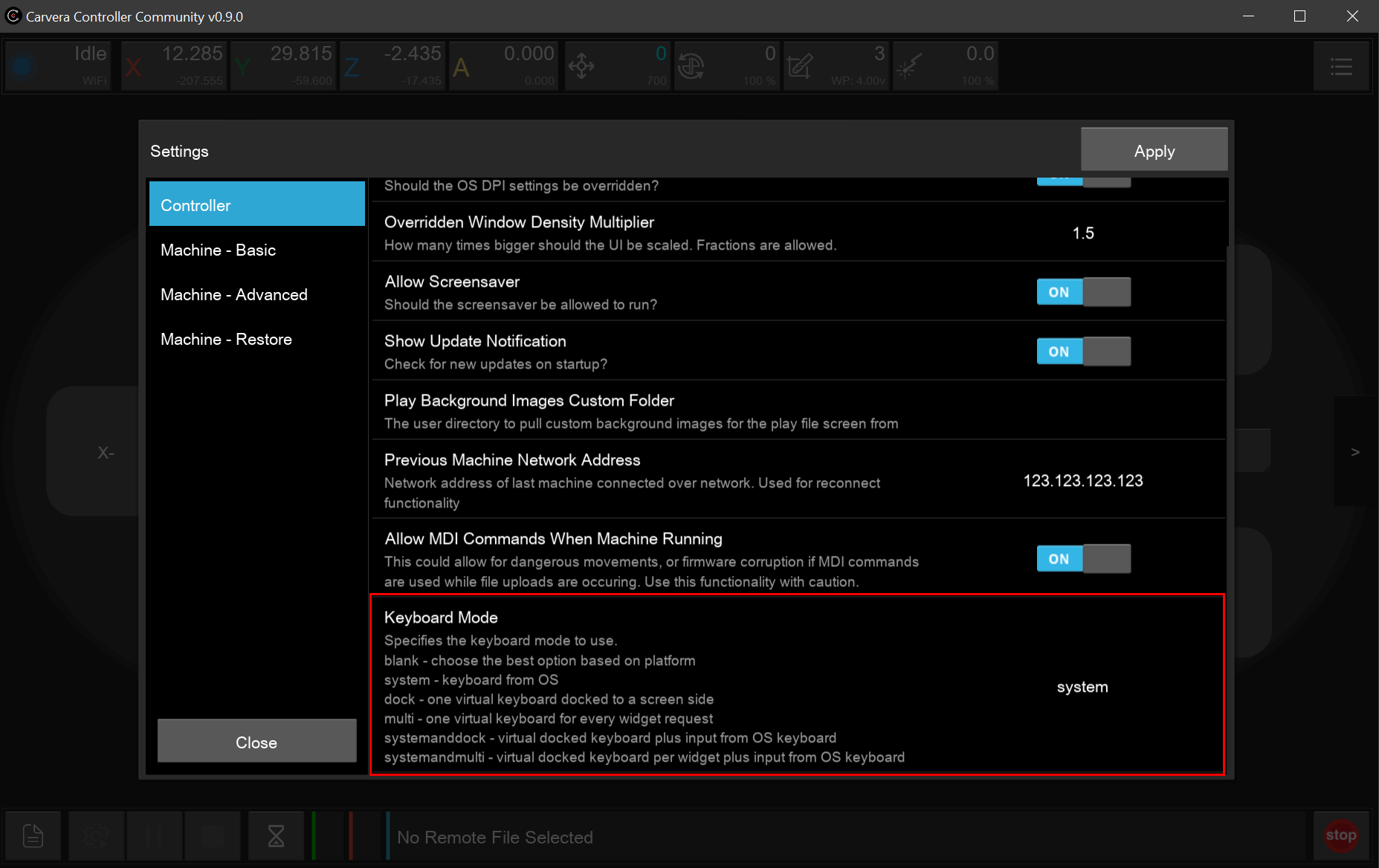The width and height of the screenshot is (1379, 868).
Task: Edit the Previous Machine Network Address value
Action: pos(1082,481)
